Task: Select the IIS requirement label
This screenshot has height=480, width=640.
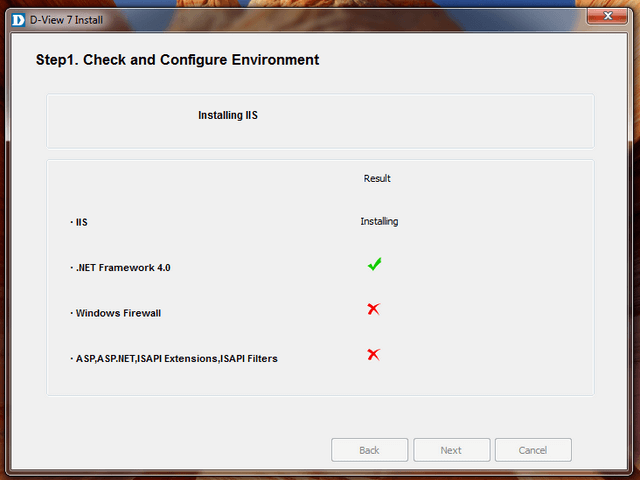Action: pyautogui.click(x=82, y=222)
